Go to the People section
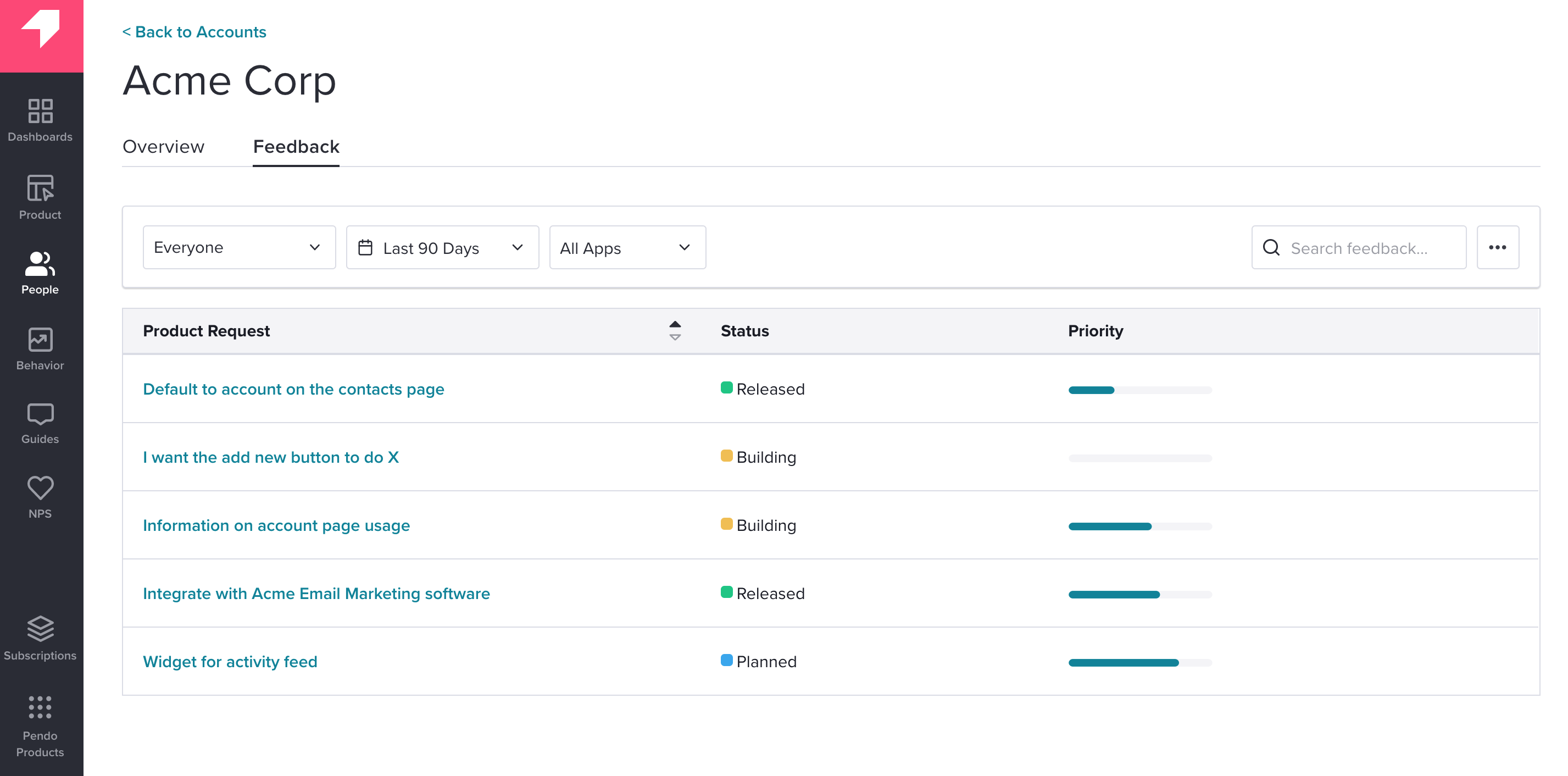The width and height of the screenshot is (1568, 776). (40, 274)
